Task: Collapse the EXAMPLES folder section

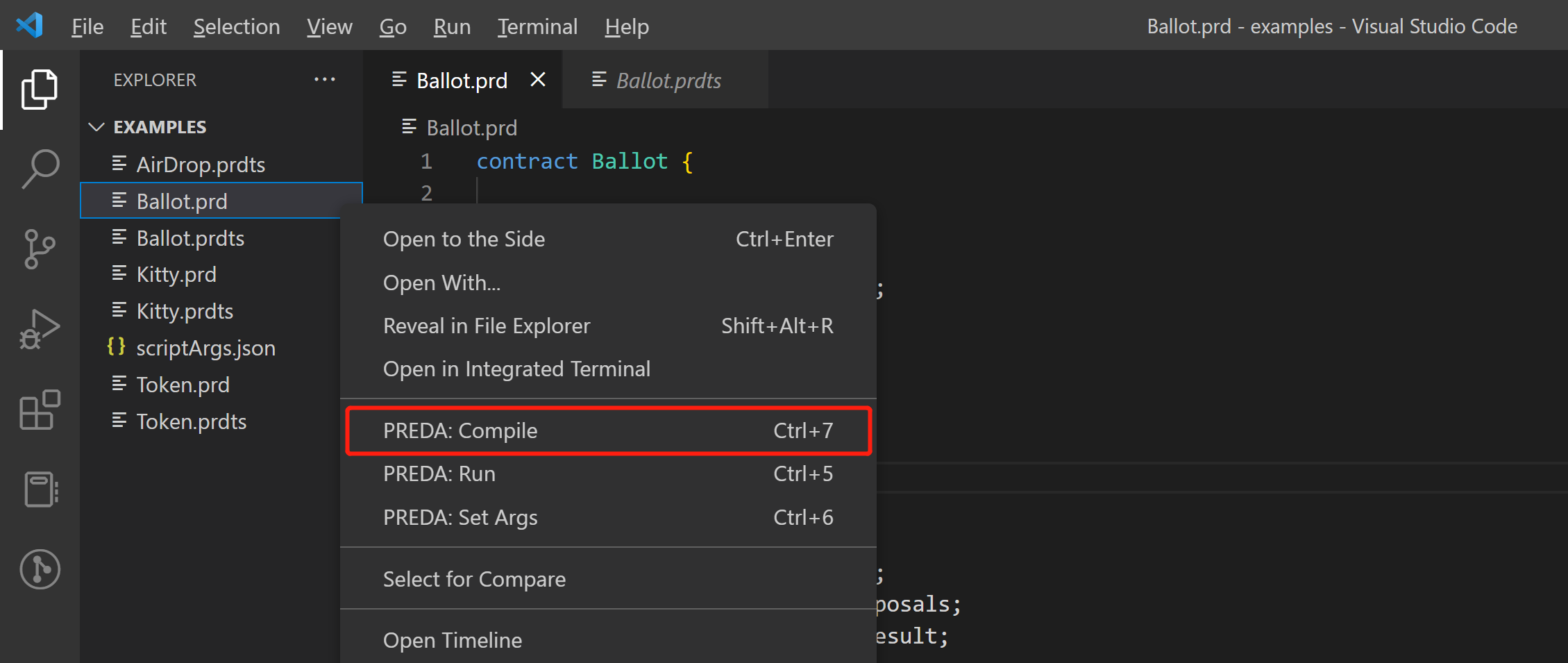Action: 96,127
